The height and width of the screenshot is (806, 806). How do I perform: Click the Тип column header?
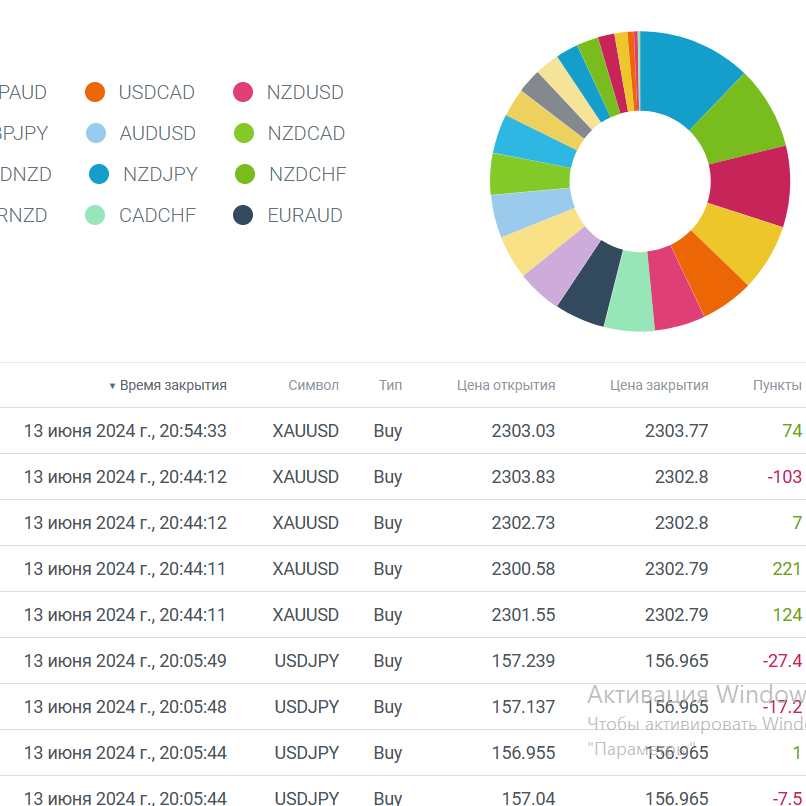click(x=390, y=385)
